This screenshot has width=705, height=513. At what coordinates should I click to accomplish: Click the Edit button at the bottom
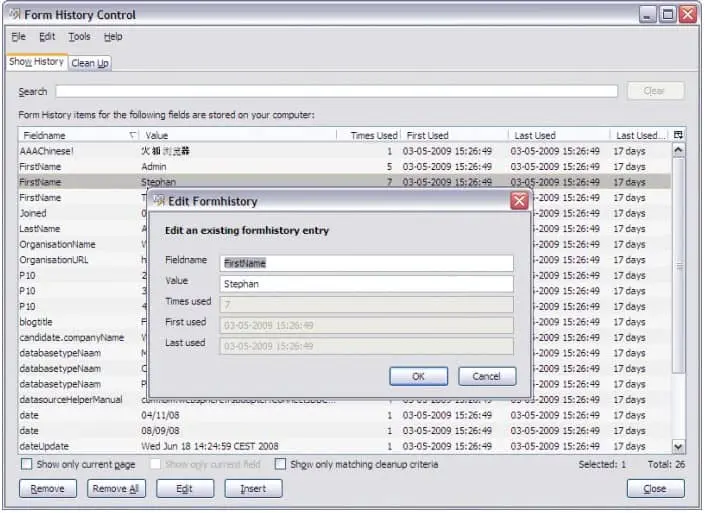coord(185,488)
